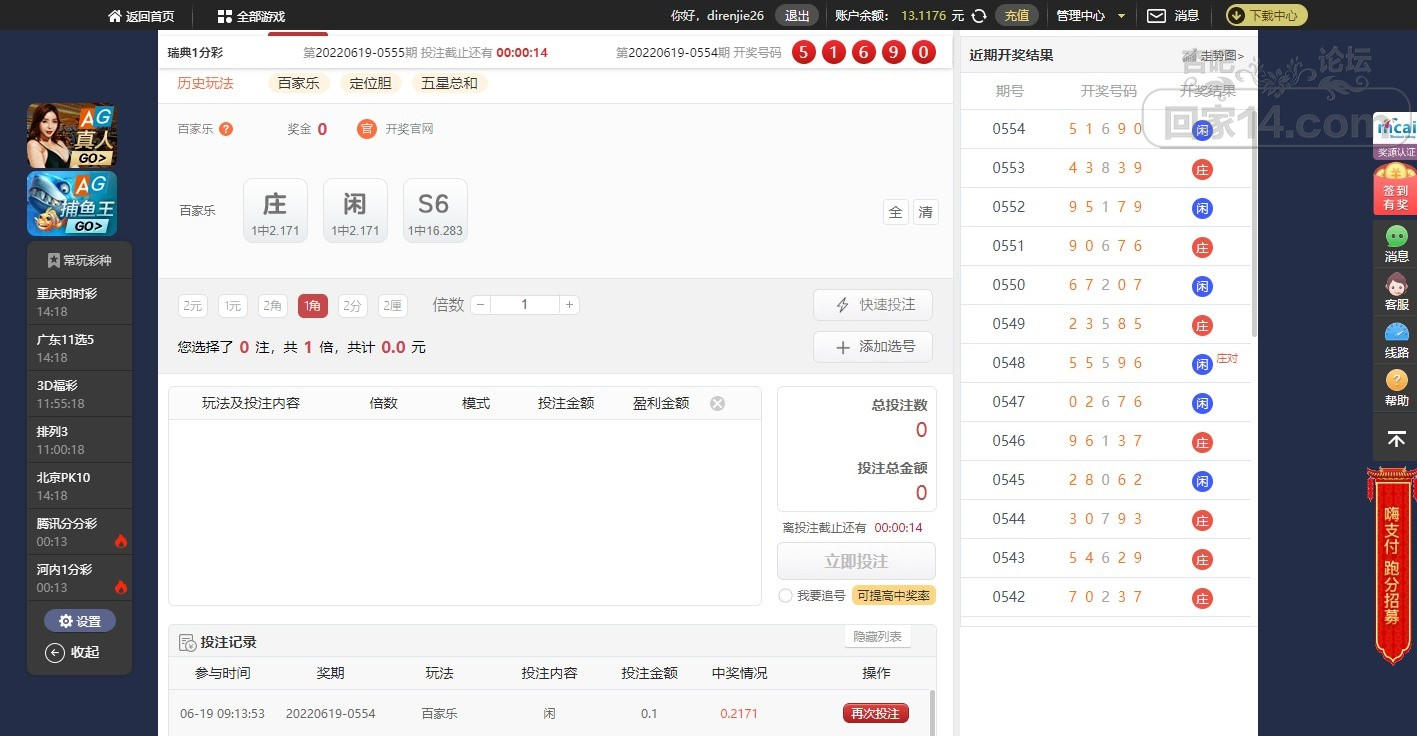
Task: Click 再次投注 to bet again
Action: (875, 713)
